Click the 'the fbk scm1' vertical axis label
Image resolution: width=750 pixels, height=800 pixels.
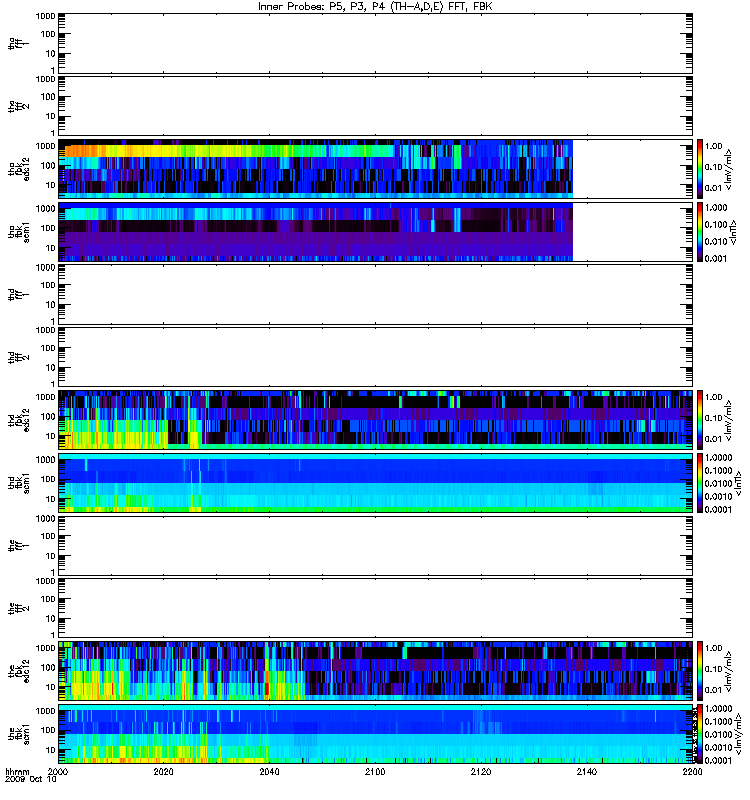(x=19, y=734)
